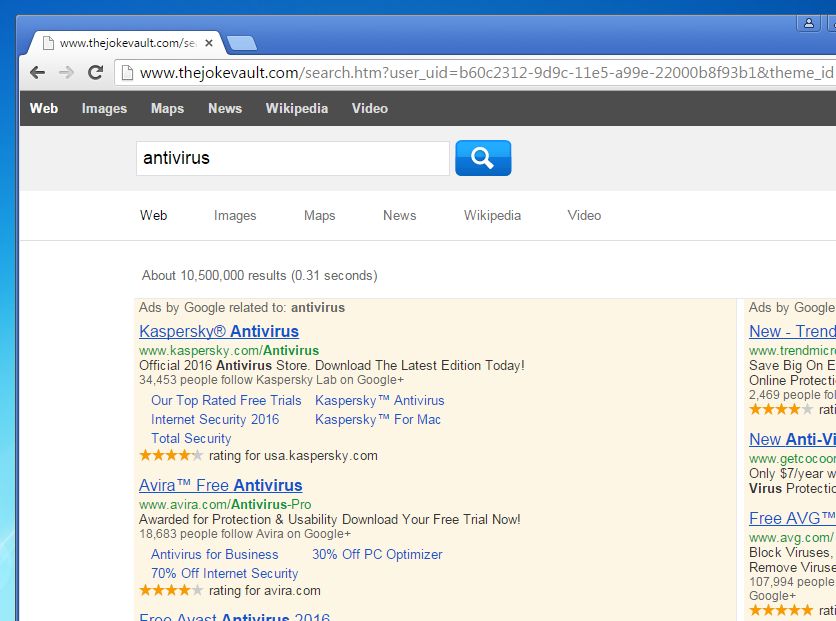The height and width of the screenshot is (621, 836).
Task: Open 70% Off Internet Security link
Action: 224,573
